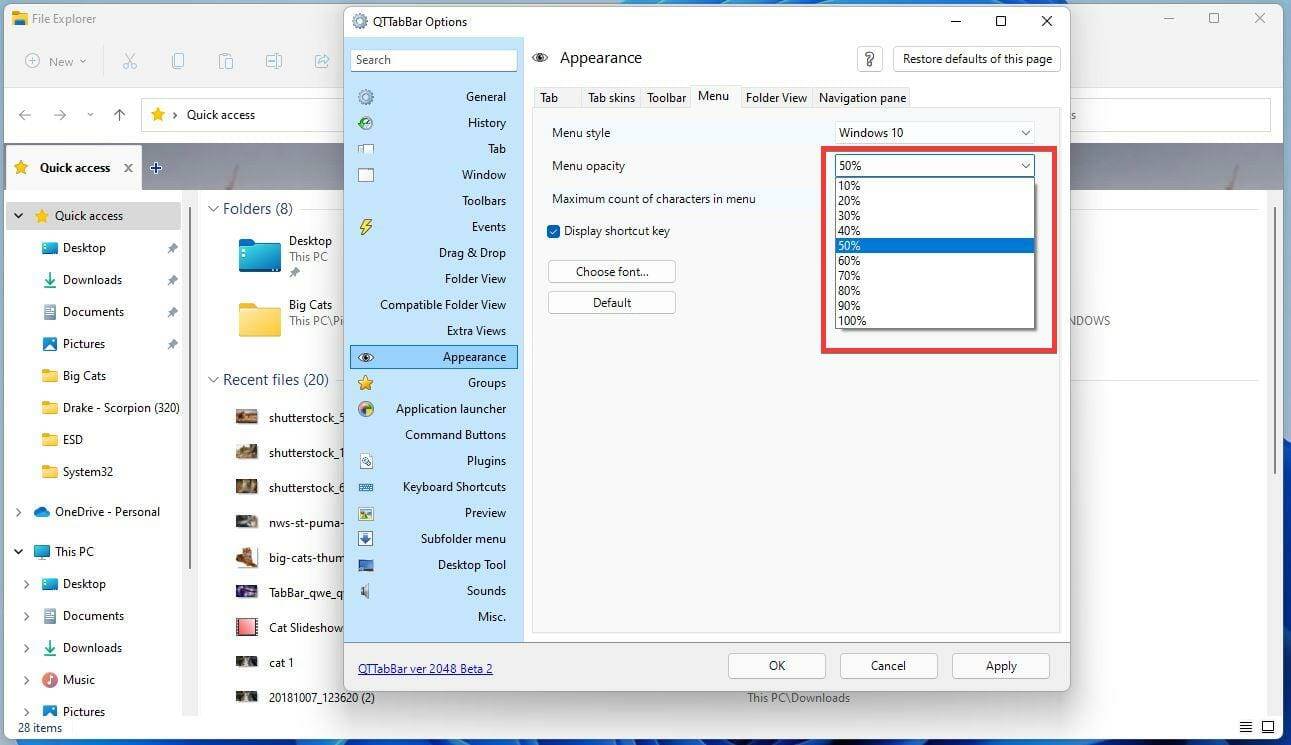Switch to the Tab skins tab
The width and height of the screenshot is (1291, 745).
611,97
